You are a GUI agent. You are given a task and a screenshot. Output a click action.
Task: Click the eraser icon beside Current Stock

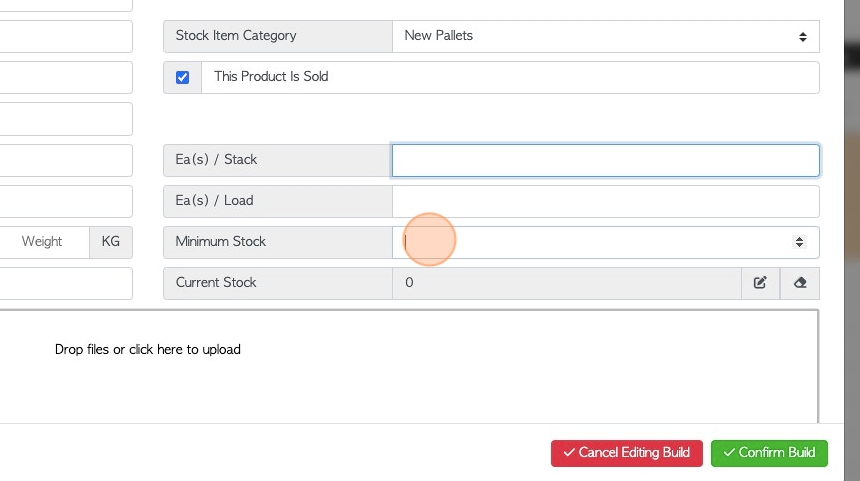800,283
